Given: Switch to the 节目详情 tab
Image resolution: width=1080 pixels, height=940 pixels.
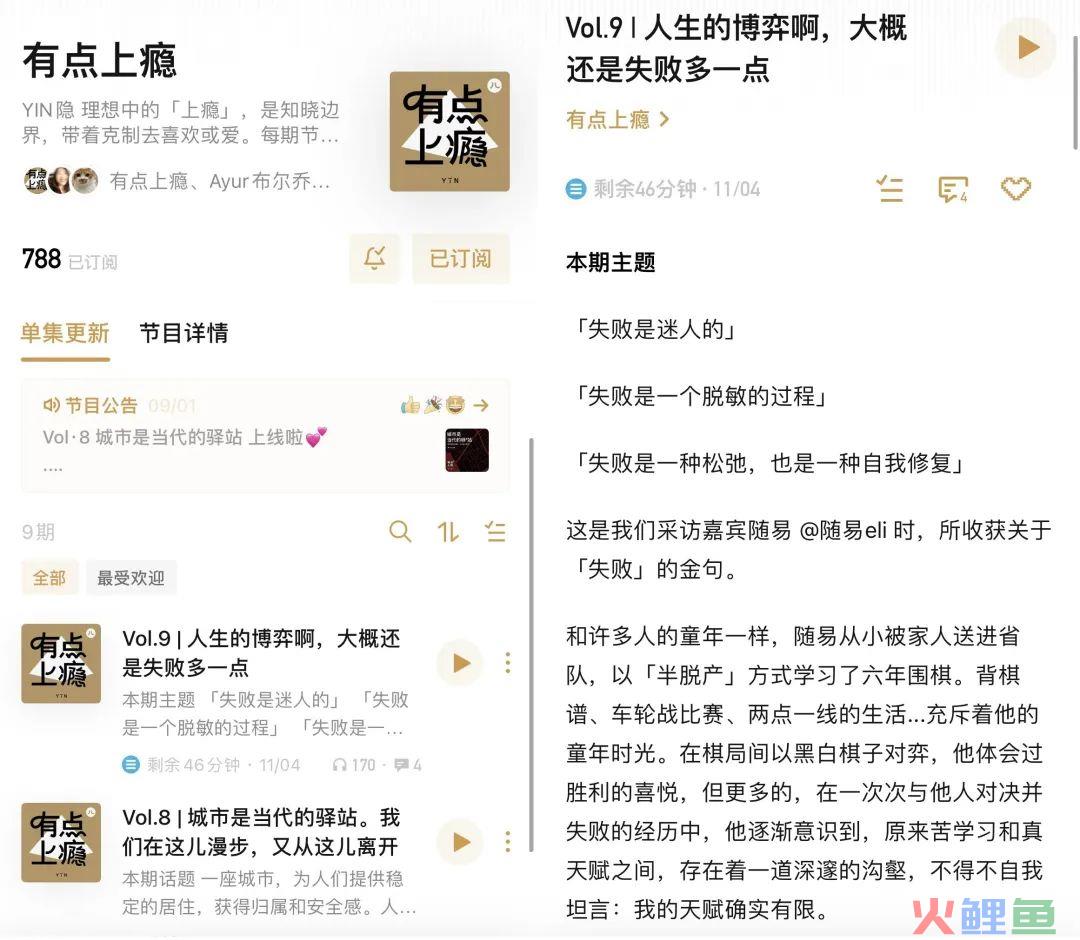Looking at the screenshot, I should pyautogui.click(x=184, y=333).
